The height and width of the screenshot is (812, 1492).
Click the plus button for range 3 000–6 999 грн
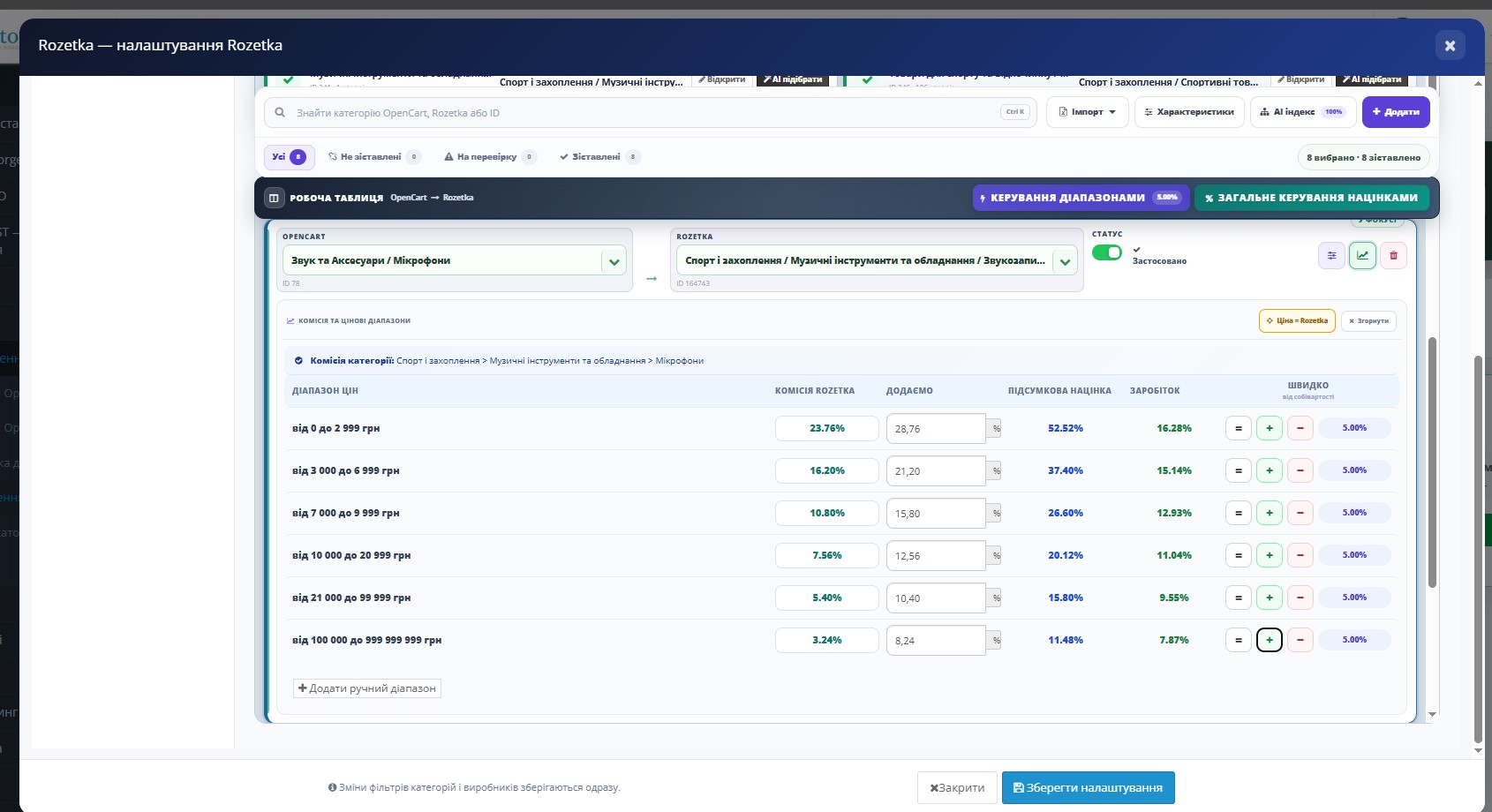tap(1270, 470)
